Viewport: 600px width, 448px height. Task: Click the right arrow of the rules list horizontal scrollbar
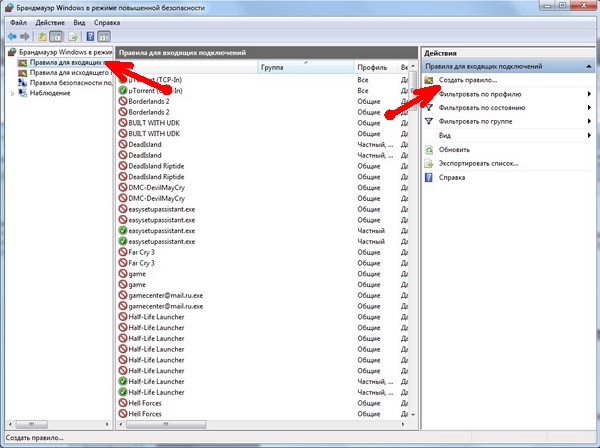click(x=403, y=424)
